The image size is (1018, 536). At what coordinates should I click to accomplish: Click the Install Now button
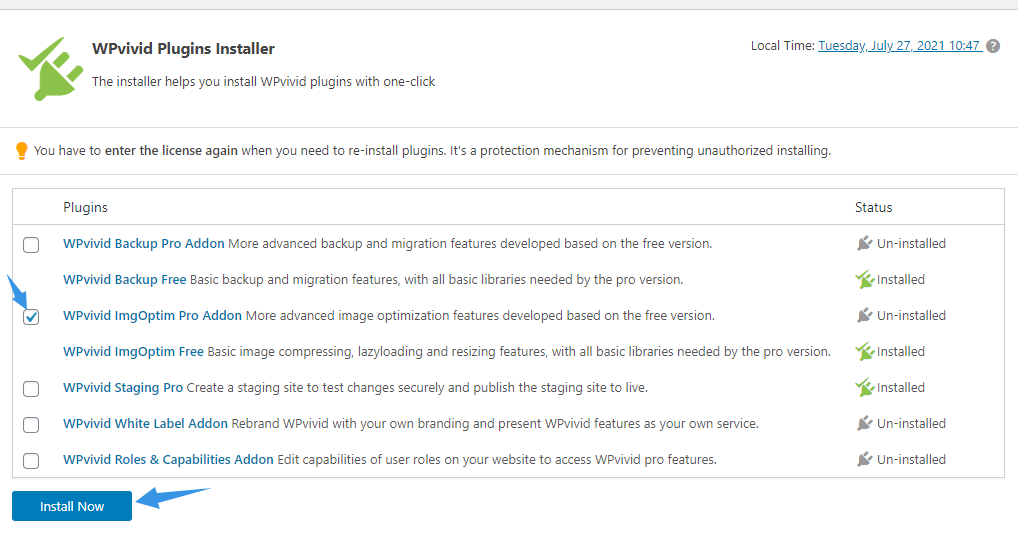pos(72,506)
